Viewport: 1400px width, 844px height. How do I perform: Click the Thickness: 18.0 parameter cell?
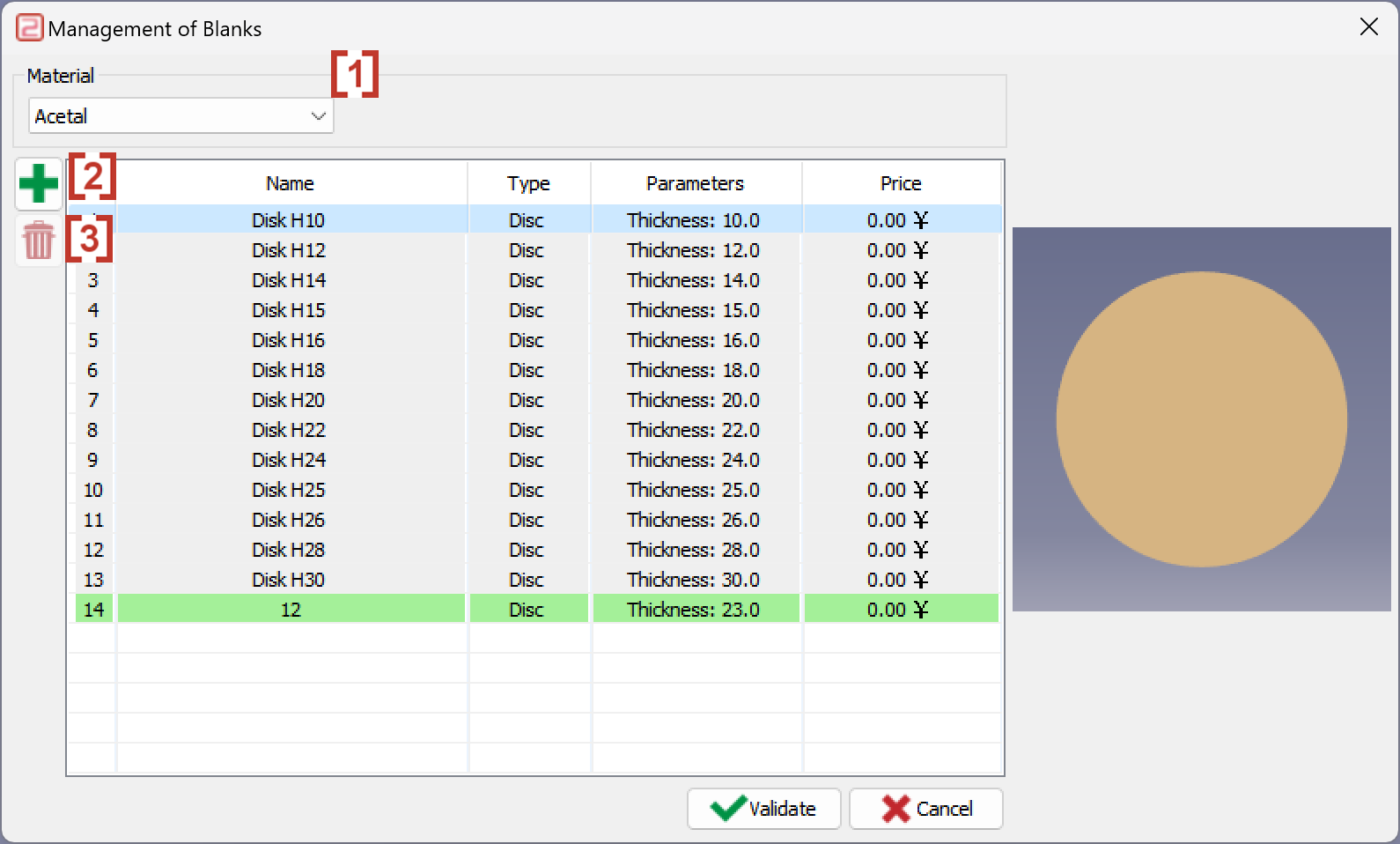pyautogui.click(x=696, y=370)
